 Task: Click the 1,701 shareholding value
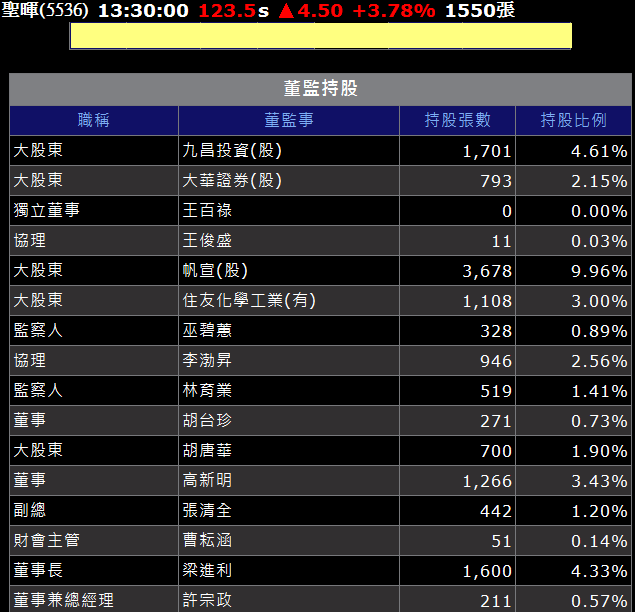(x=487, y=152)
